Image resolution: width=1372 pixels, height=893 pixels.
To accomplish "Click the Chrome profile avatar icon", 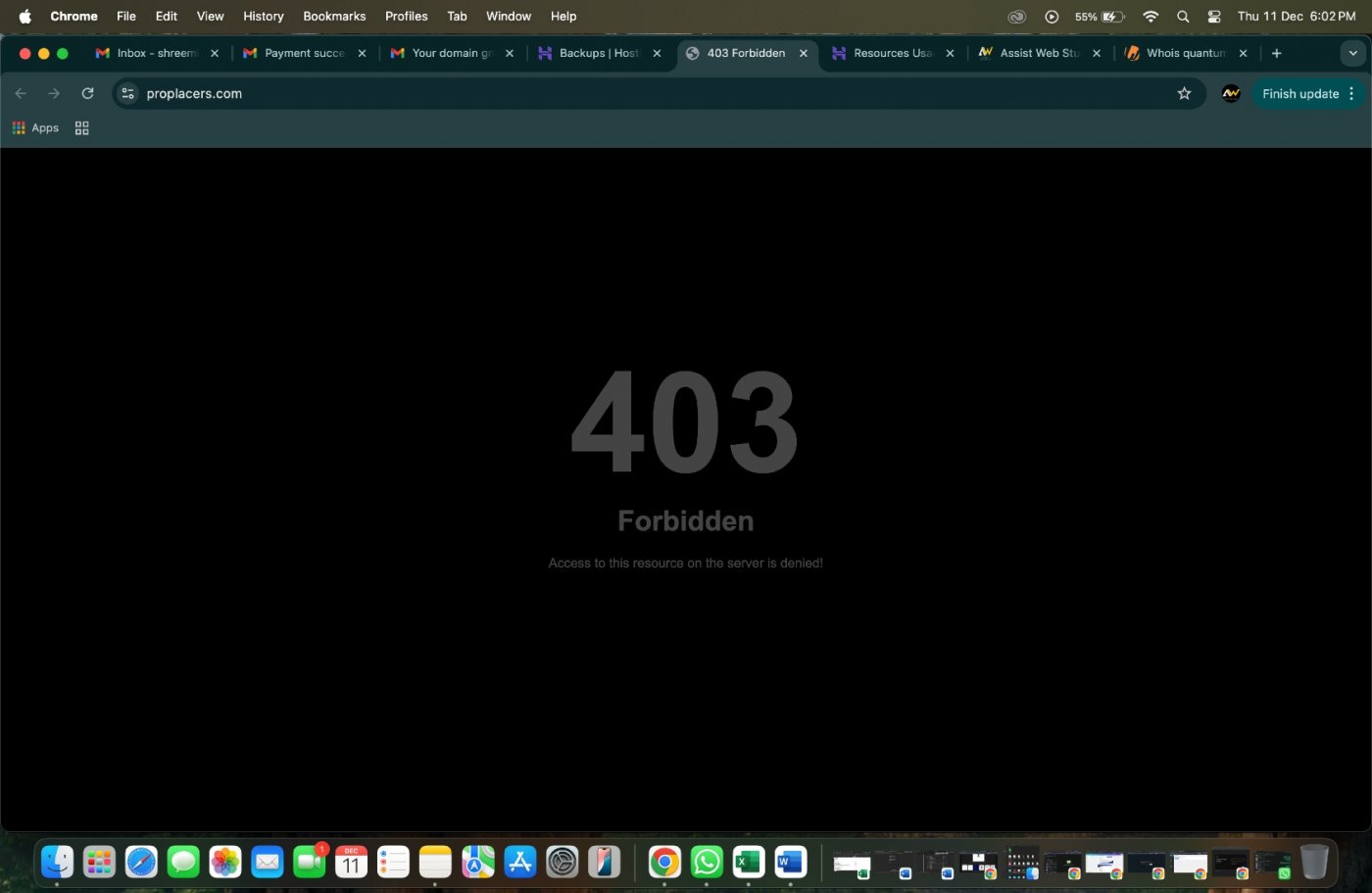I will click(x=1231, y=93).
